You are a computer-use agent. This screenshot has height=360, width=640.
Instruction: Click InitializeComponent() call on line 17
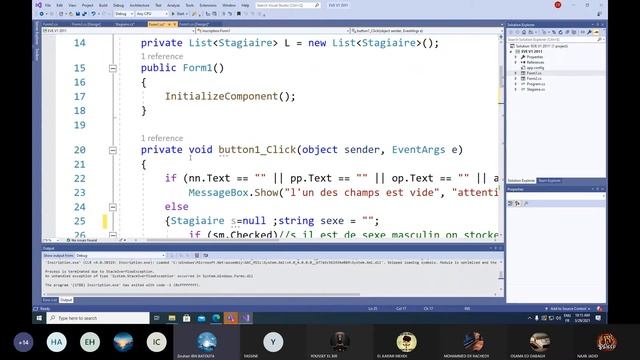coord(230,96)
